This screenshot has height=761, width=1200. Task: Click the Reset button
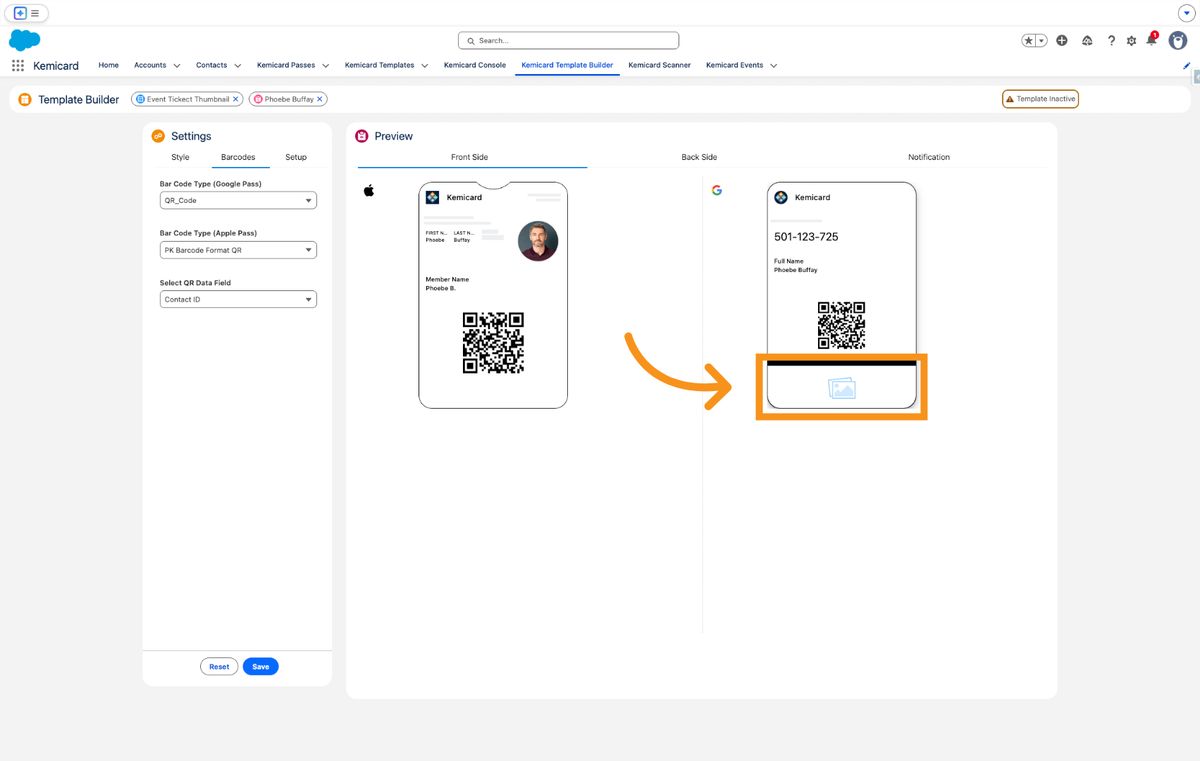coord(219,667)
